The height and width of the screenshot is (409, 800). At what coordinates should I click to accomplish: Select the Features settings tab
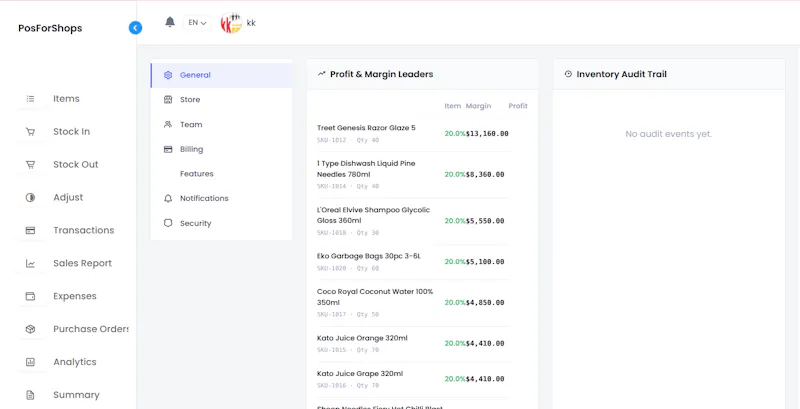pyautogui.click(x=221, y=174)
